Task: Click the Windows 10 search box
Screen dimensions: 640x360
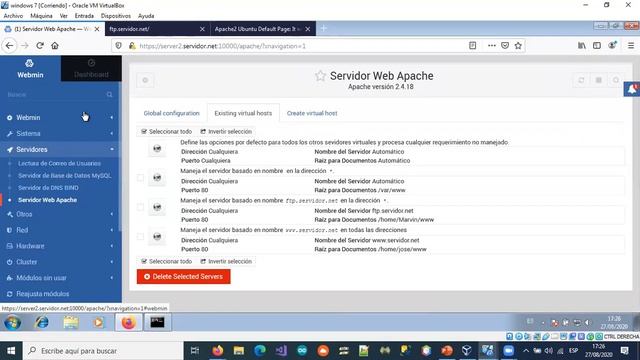Action: click(103, 351)
